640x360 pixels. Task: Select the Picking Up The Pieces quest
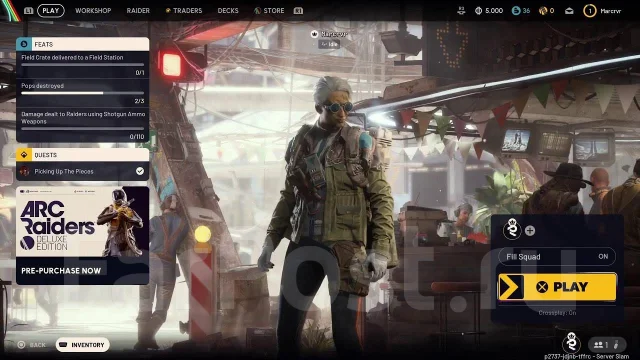coord(82,171)
